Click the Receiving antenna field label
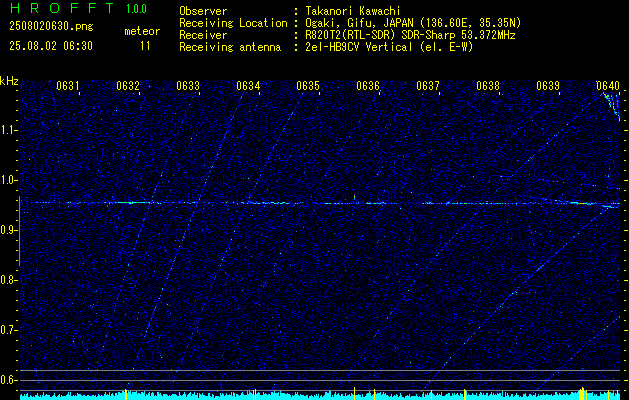 tap(230, 47)
